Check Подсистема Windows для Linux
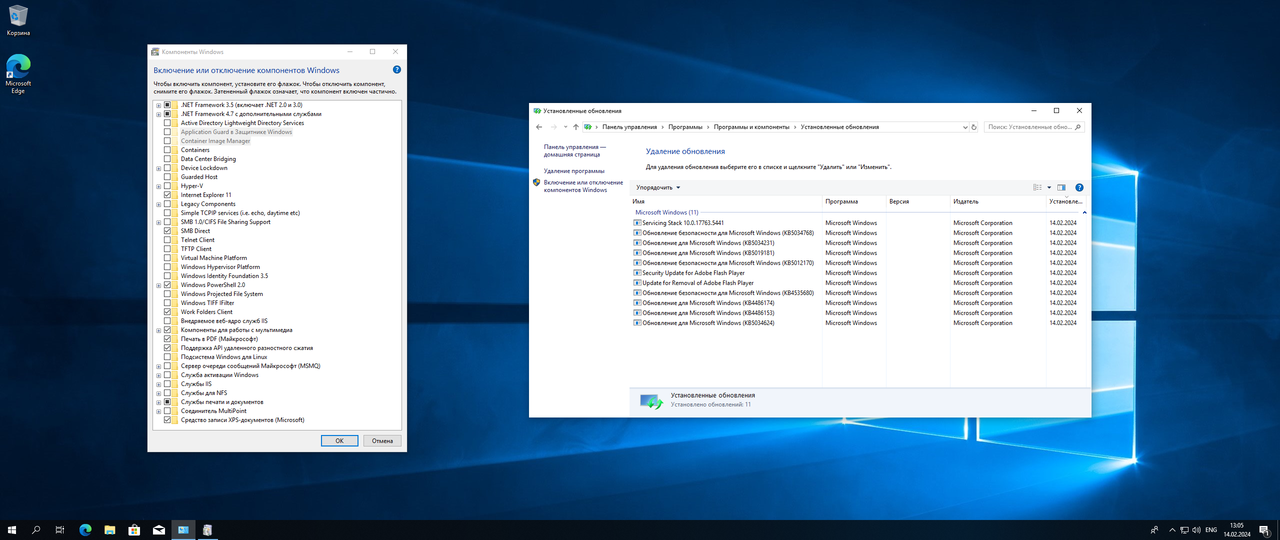Image resolution: width=1280 pixels, height=540 pixels. point(167,357)
